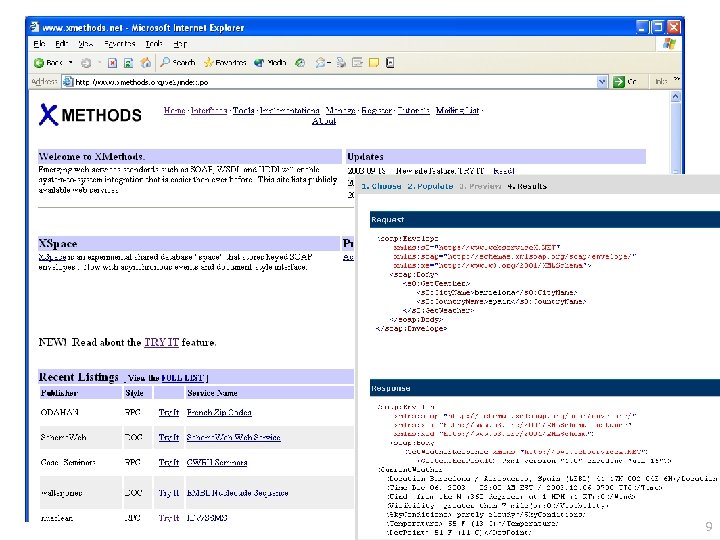720x540 pixels.
Task: Go back using the green Back button
Action: (48, 63)
